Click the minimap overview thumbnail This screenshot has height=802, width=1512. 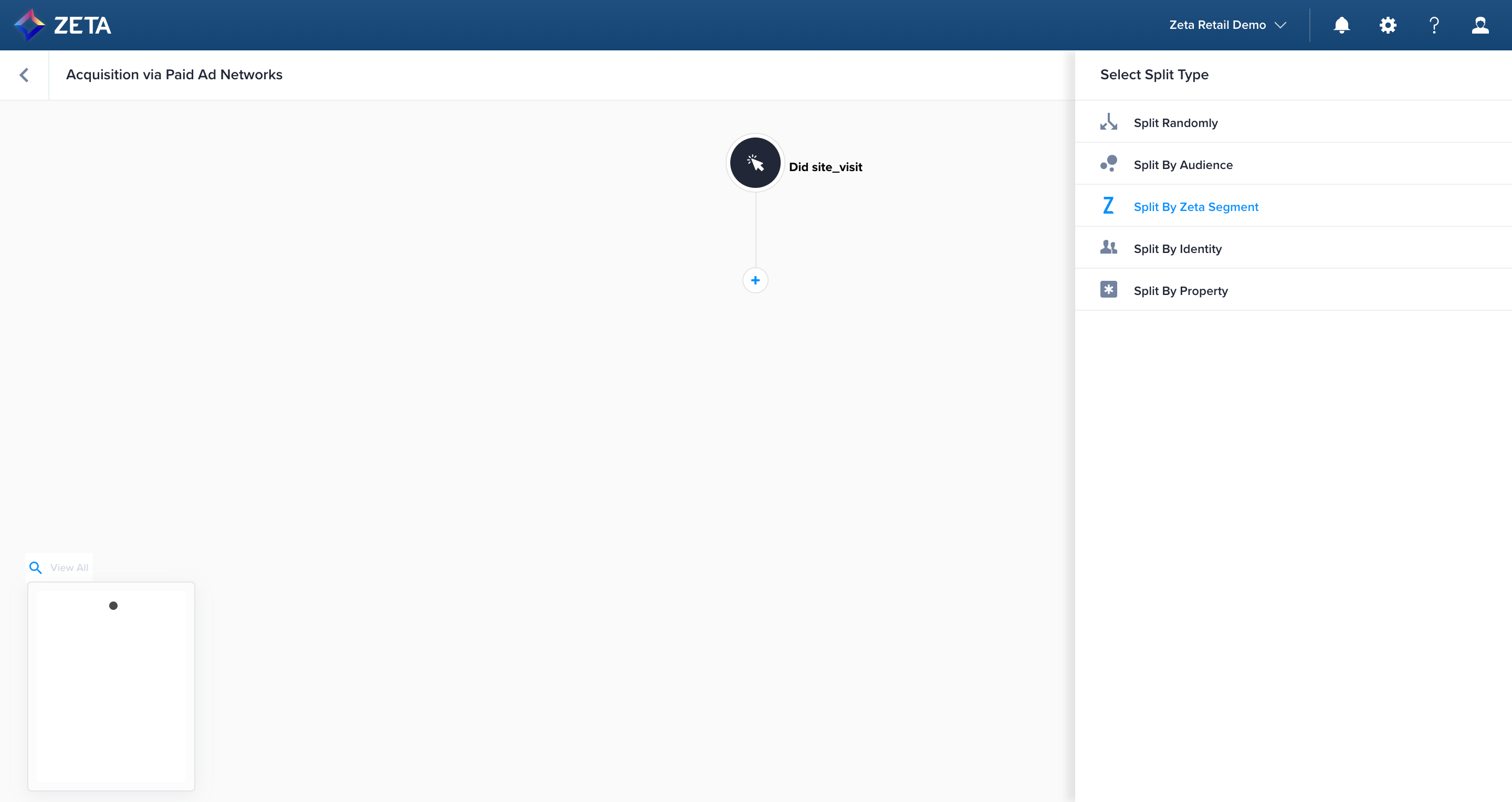pos(111,686)
